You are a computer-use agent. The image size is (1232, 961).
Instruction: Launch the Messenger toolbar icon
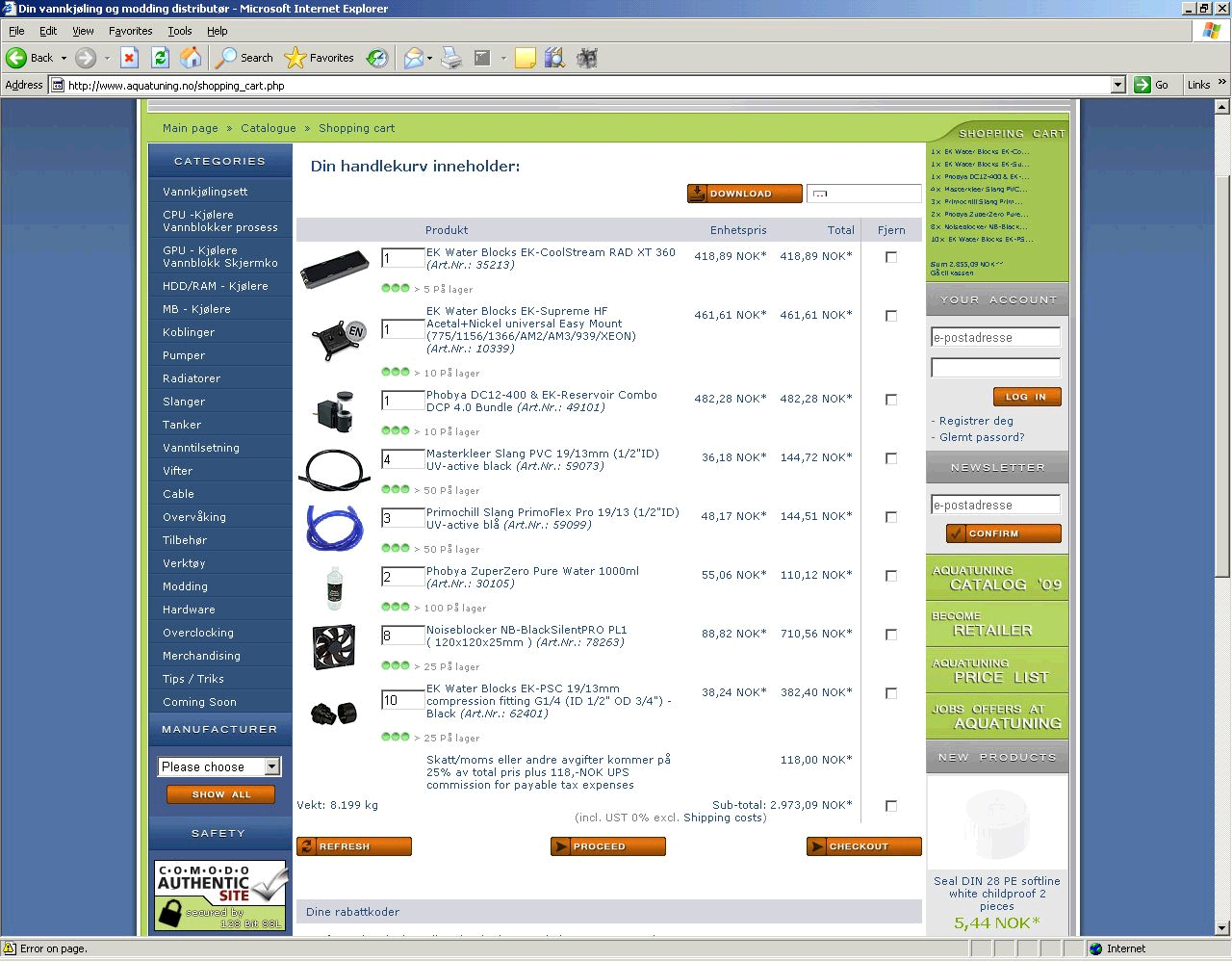587,58
